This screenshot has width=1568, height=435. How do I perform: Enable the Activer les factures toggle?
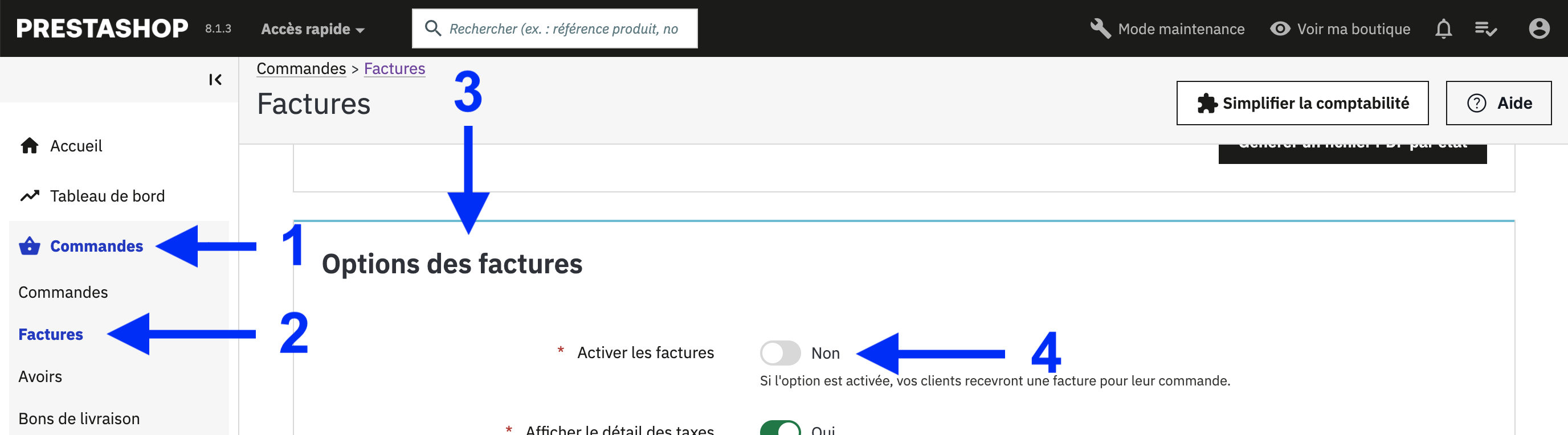[780, 353]
